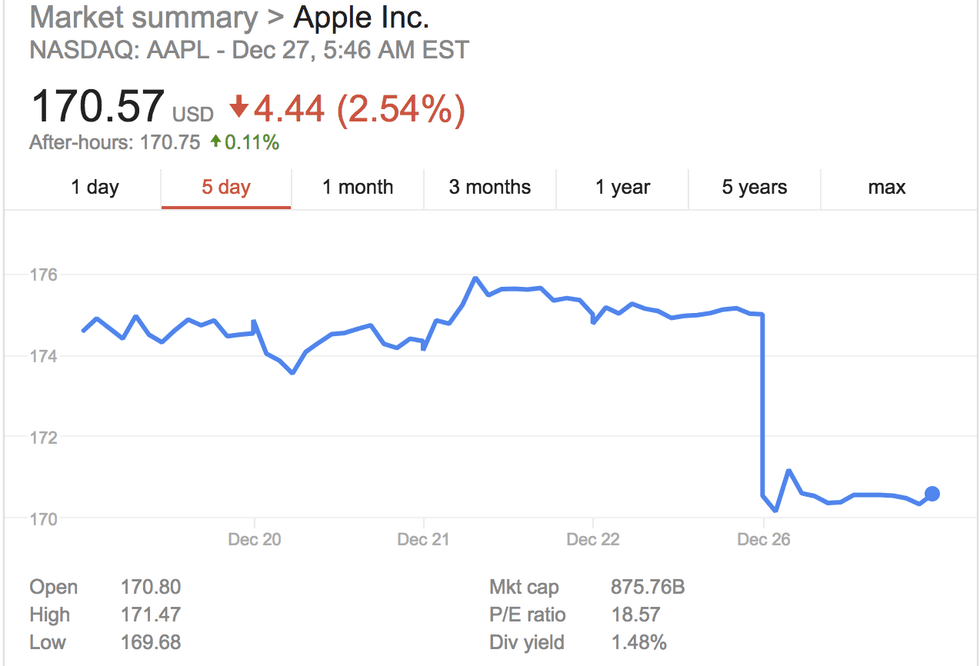Show the max range chart
This screenshot has width=980, height=666.
click(x=887, y=187)
